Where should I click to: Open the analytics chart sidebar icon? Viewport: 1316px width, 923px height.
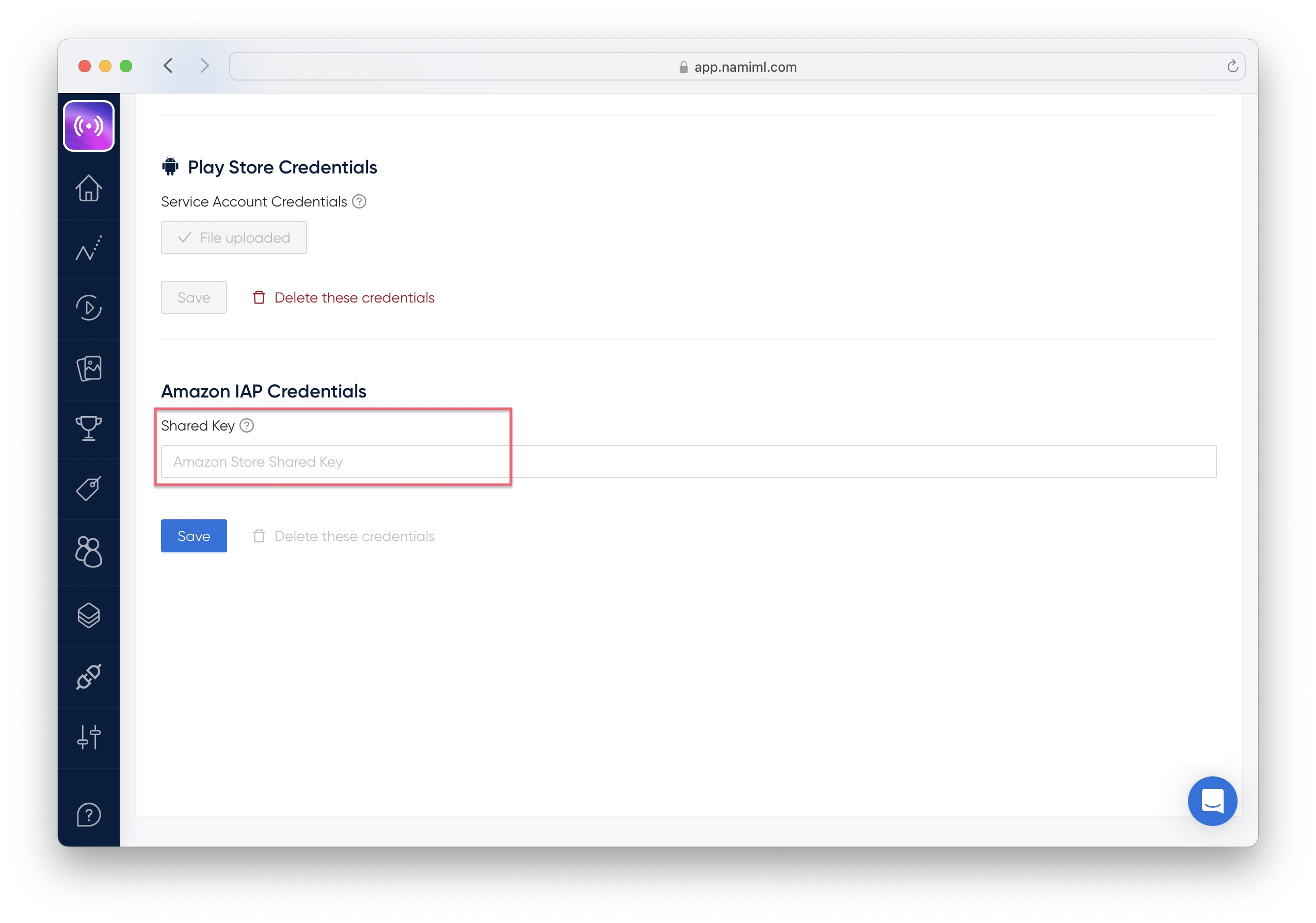point(88,248)
